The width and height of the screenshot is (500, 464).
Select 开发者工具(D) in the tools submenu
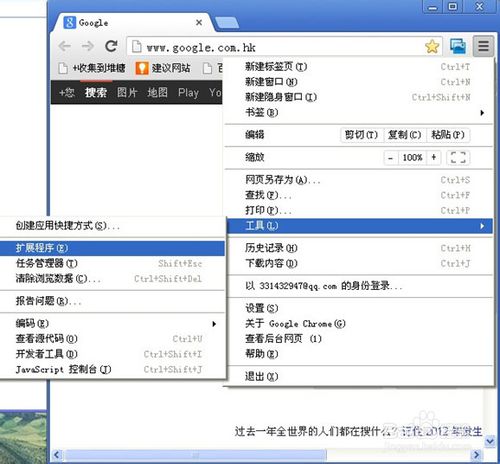(112, 354)
